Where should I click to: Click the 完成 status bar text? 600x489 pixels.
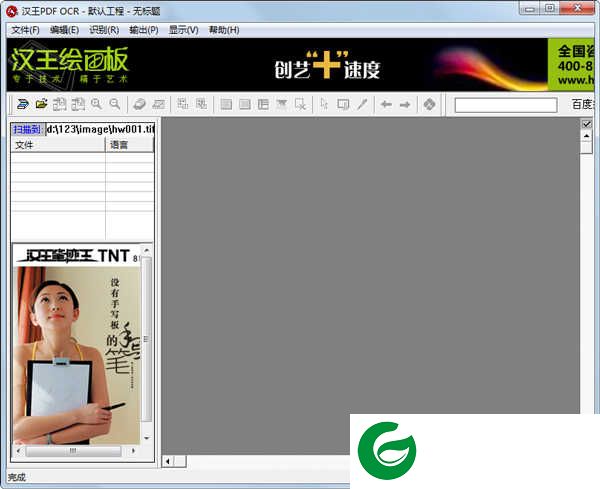point(16,478)
